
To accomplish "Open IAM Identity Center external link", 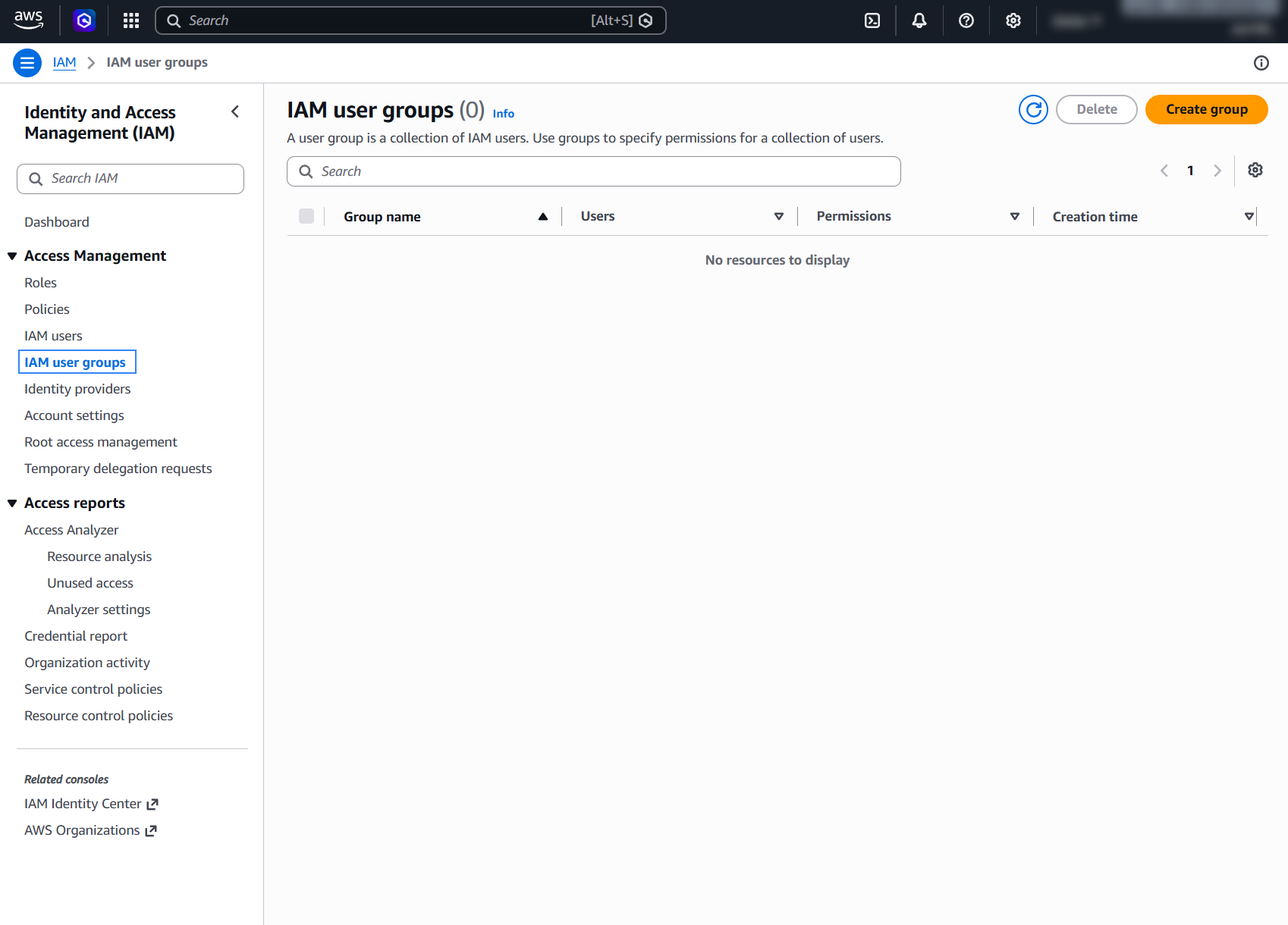I will [x=91, y=804].
